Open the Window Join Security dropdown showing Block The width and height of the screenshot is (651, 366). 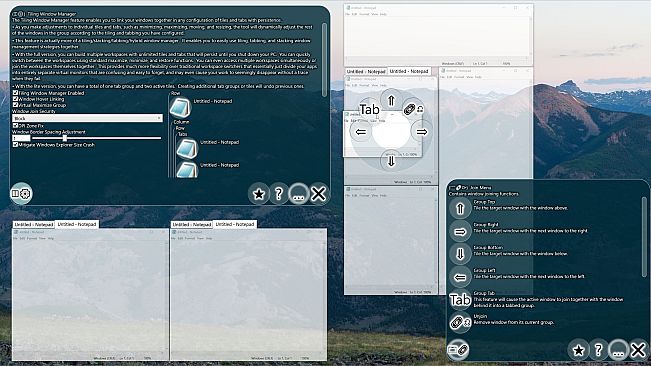[87, 118]
